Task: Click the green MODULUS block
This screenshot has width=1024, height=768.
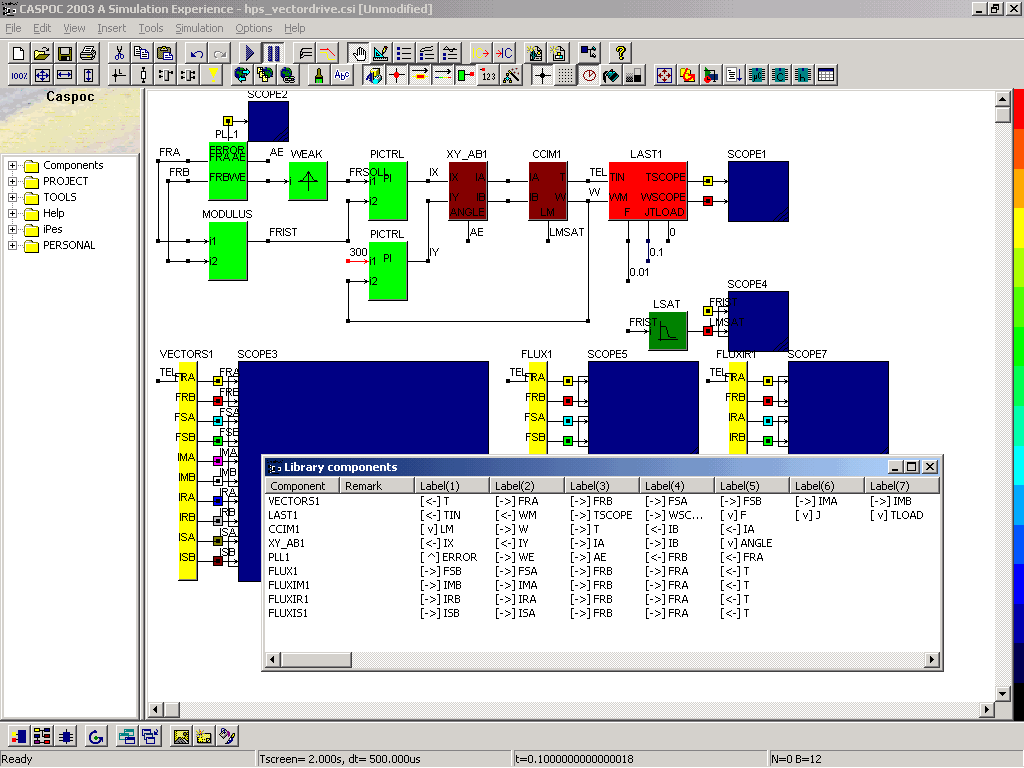Action: click(228, 251)
